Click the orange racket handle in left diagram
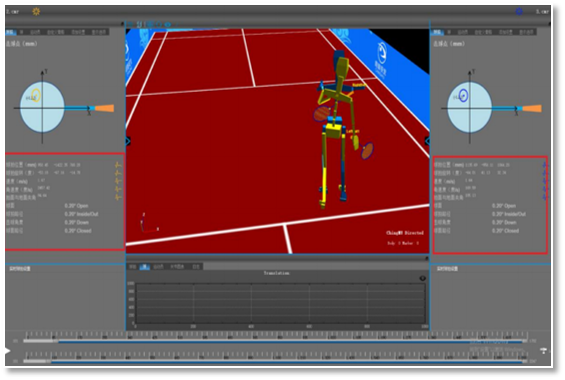 (x=104, y=108)
